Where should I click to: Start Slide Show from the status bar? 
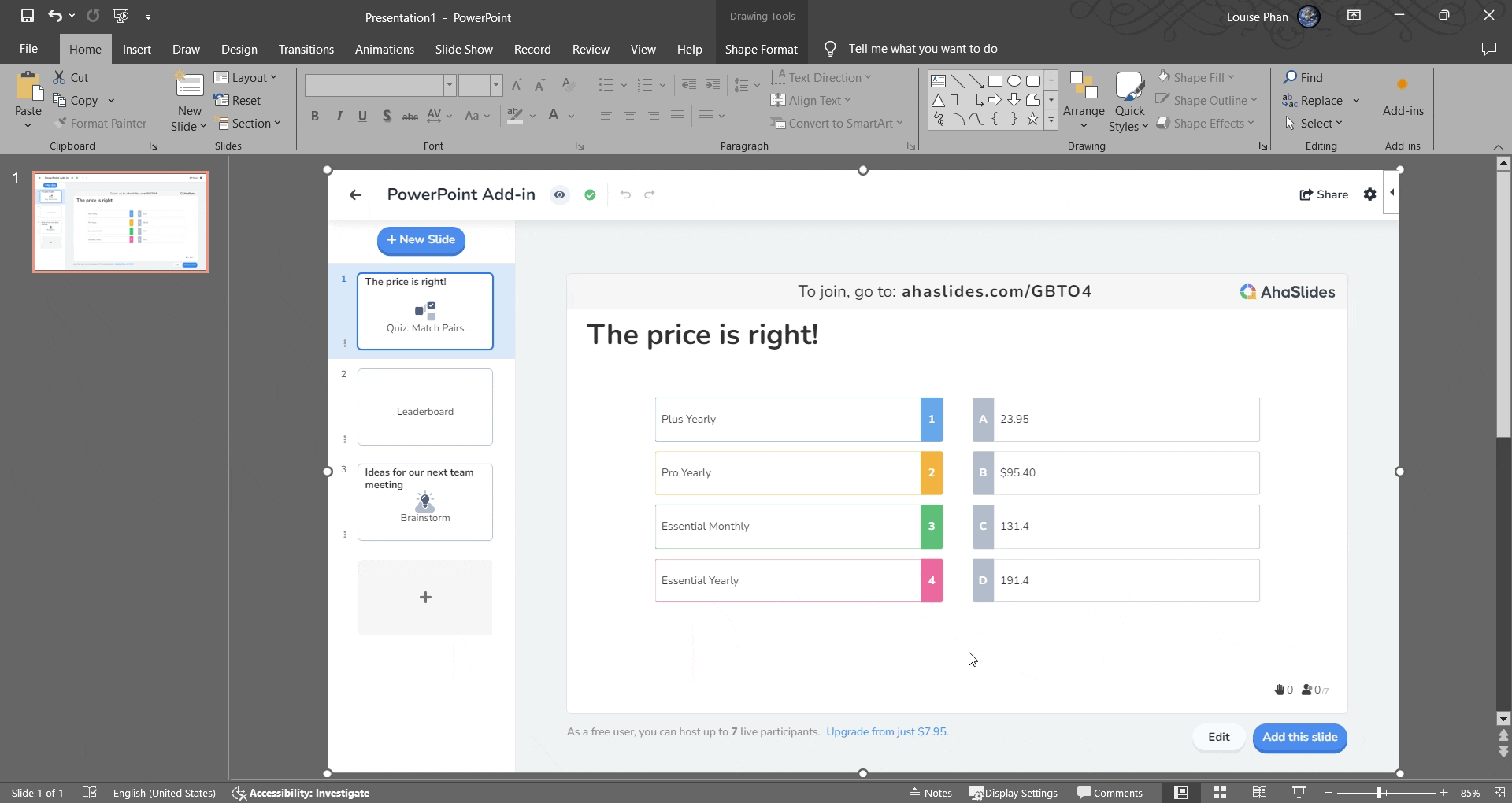coord(1298,793)
